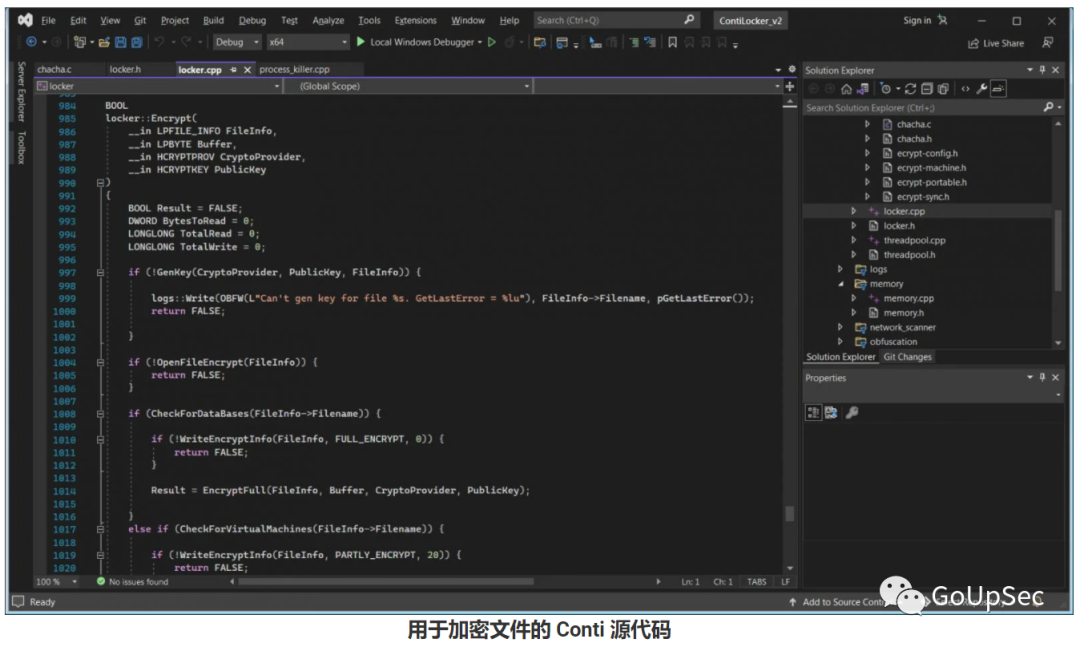Pin the Solution Explorer panel
This screenshot has height=647, width=1080.
coord(1042,70)
